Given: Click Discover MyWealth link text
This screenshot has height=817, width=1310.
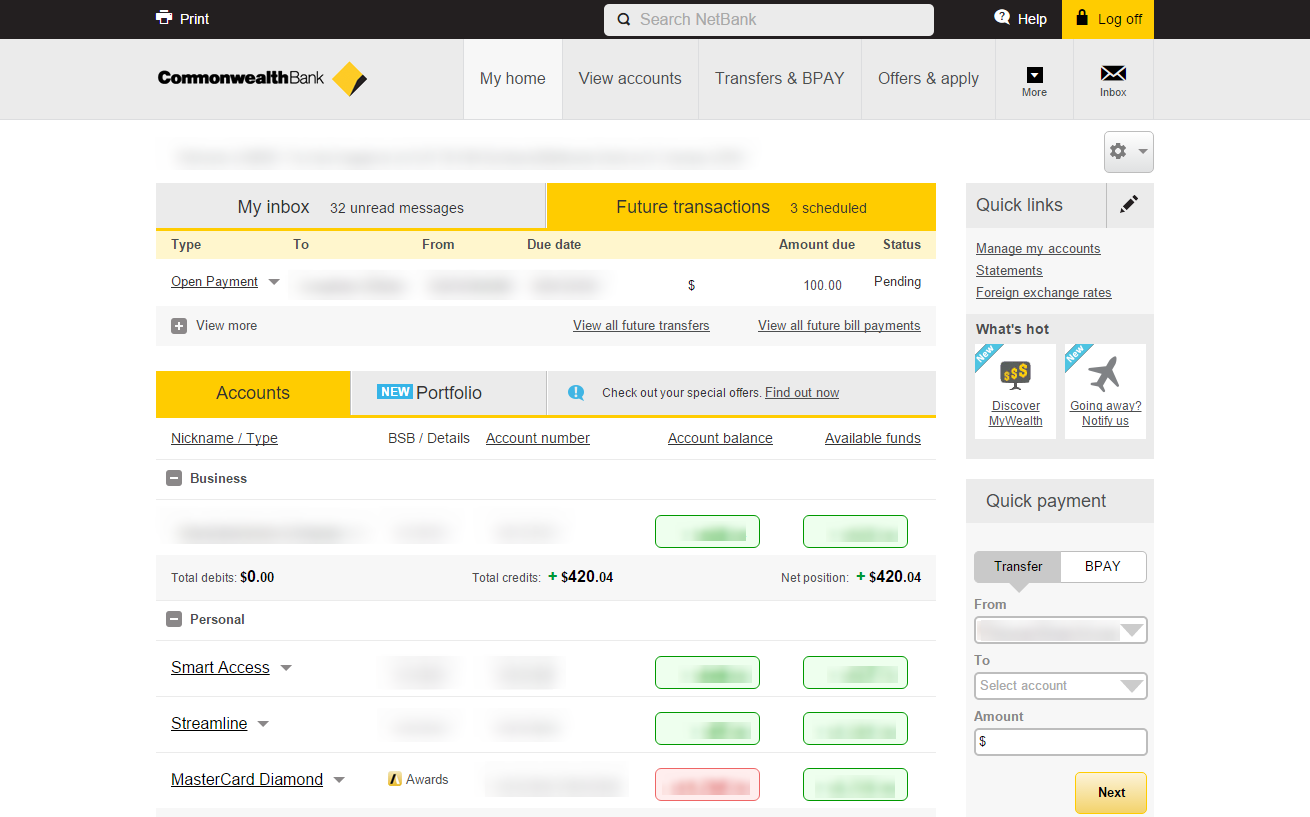Looking at the screenshot, I should [1016, 413].
